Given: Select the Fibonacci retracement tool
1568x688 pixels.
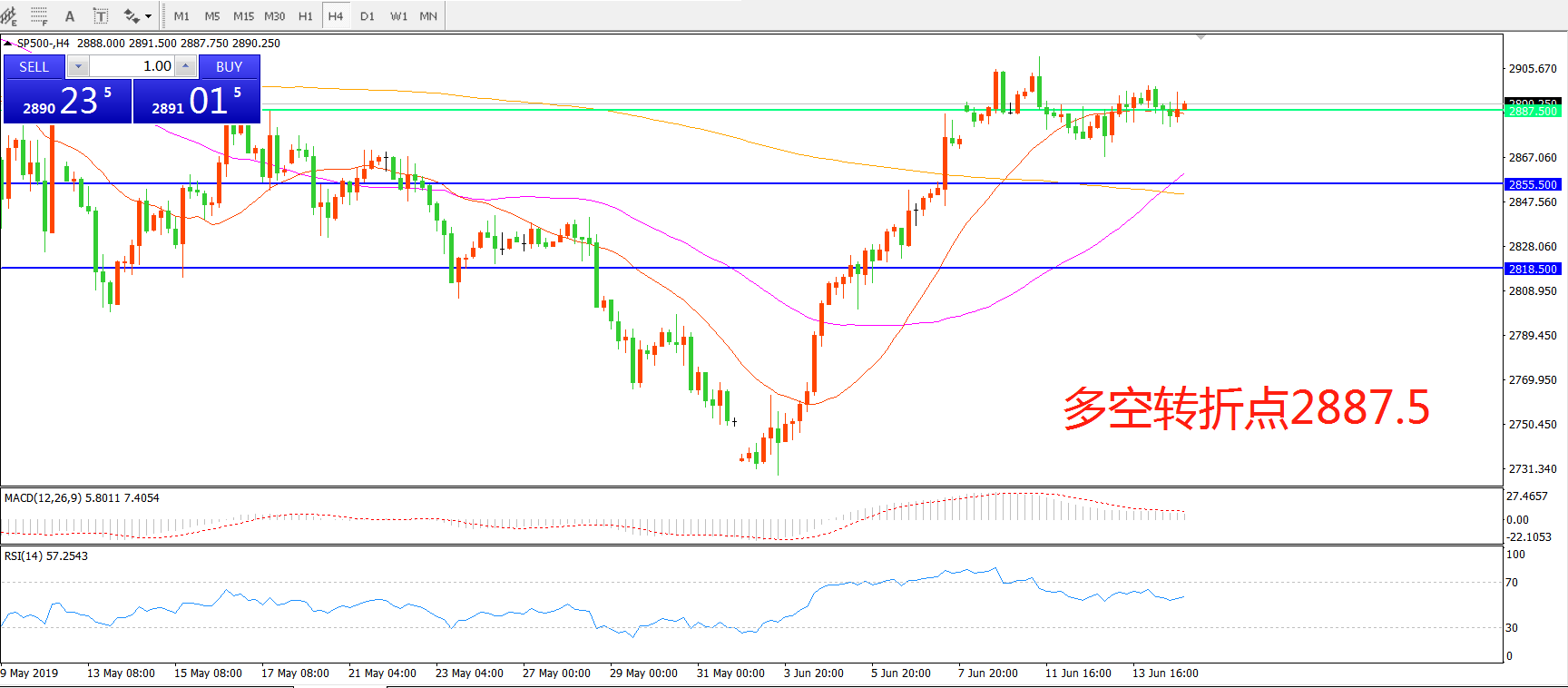Looking at the screenshot, I should [39, 15].
